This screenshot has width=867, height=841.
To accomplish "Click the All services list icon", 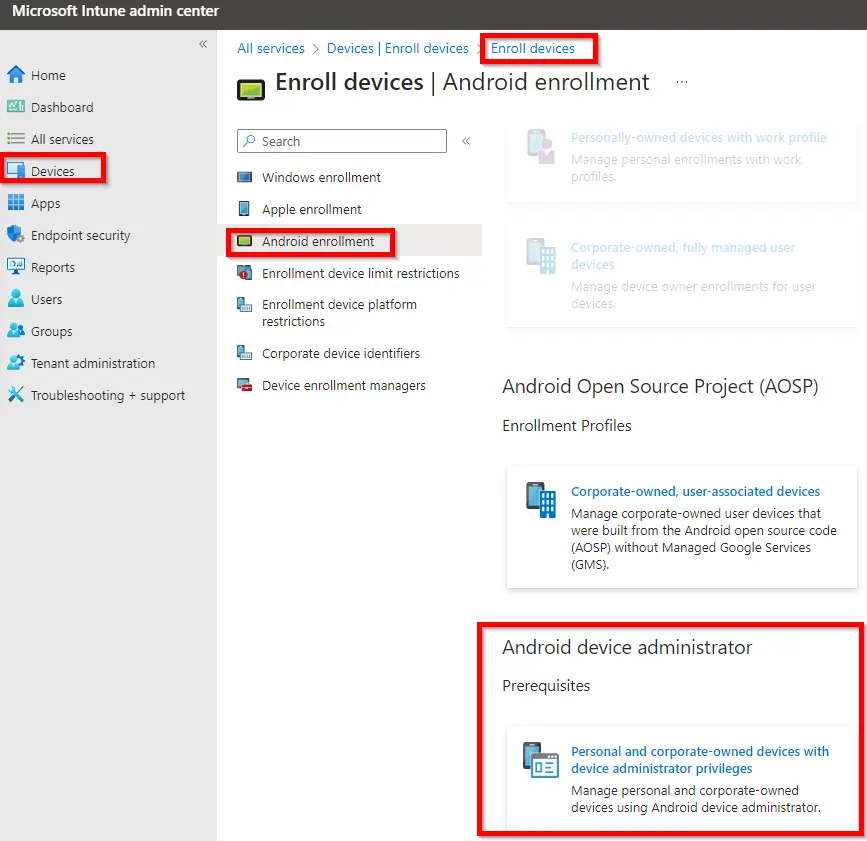I will pyautogui.click(x=15, y=138).
